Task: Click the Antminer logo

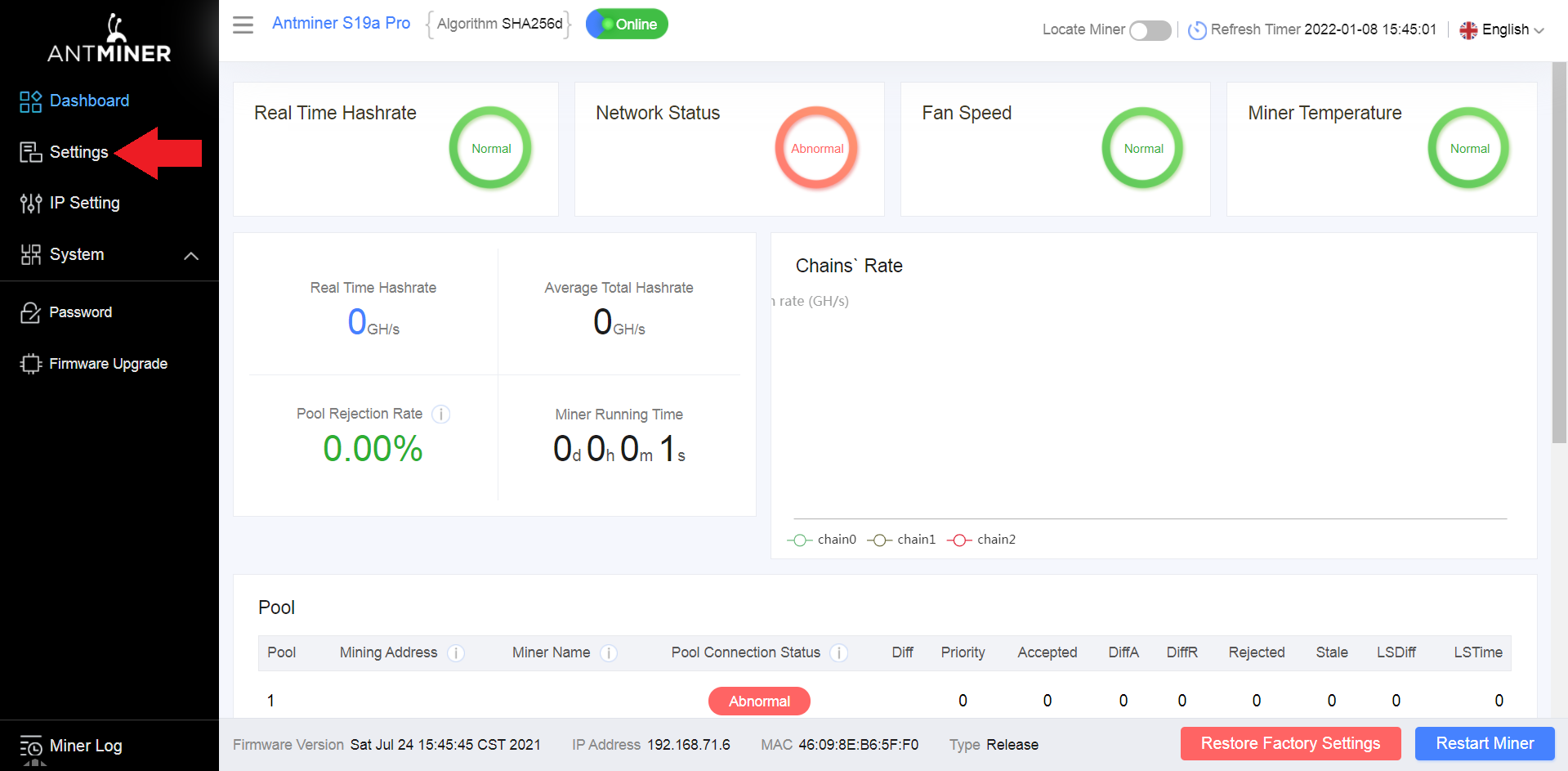Action: (x=109, y=38)
